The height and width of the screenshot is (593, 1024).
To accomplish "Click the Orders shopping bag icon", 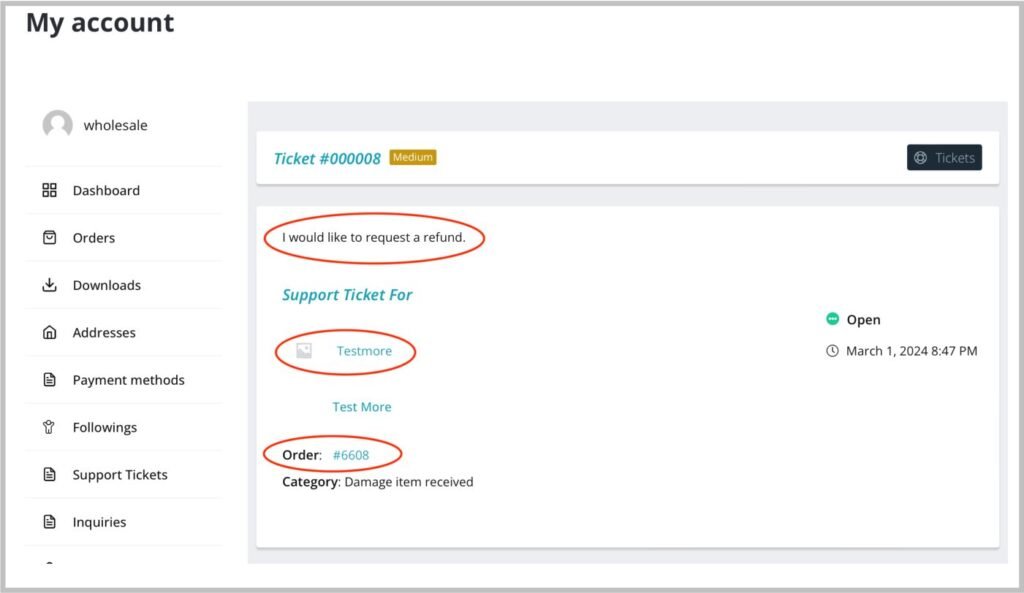I will point(49,238).
